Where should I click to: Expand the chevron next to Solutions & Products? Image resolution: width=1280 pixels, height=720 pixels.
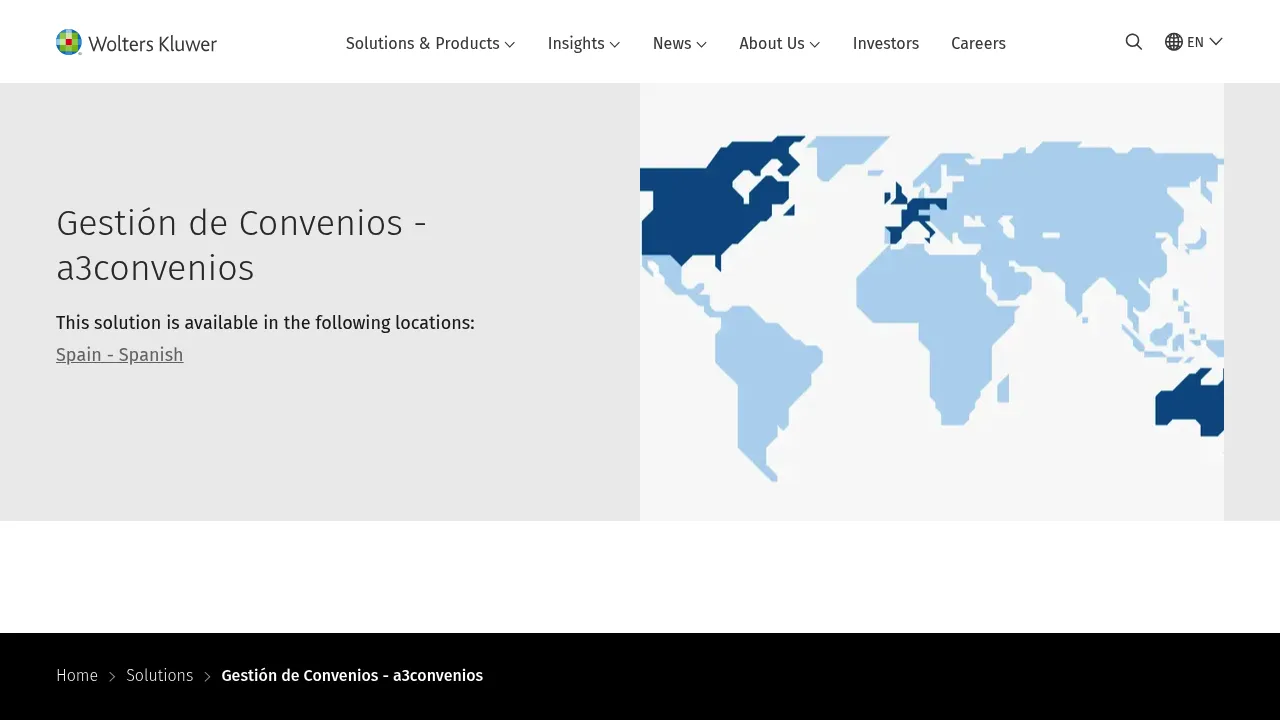click(x=510, y=44)
